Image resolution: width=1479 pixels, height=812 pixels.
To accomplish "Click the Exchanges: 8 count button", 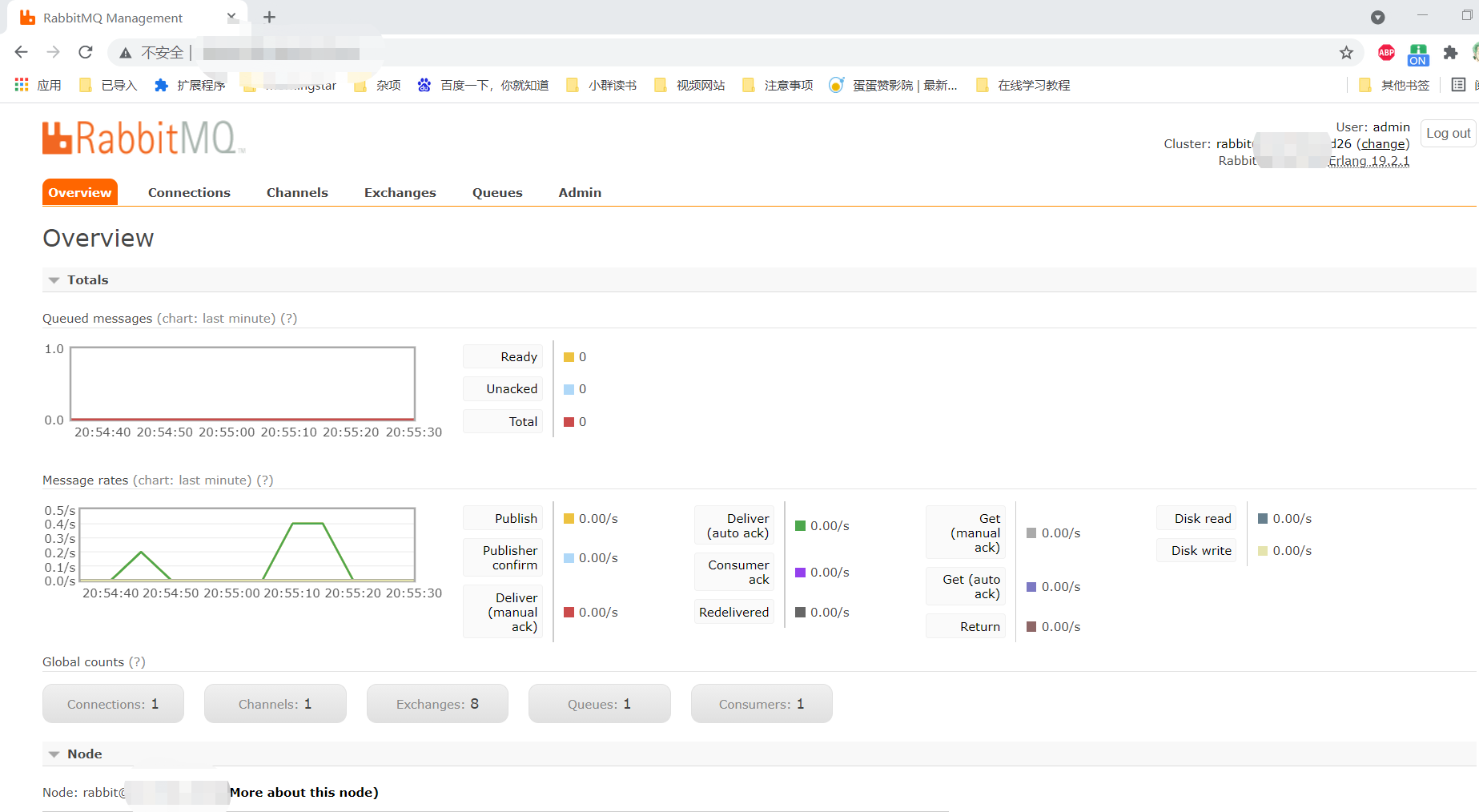I will (x=437, y=704).
